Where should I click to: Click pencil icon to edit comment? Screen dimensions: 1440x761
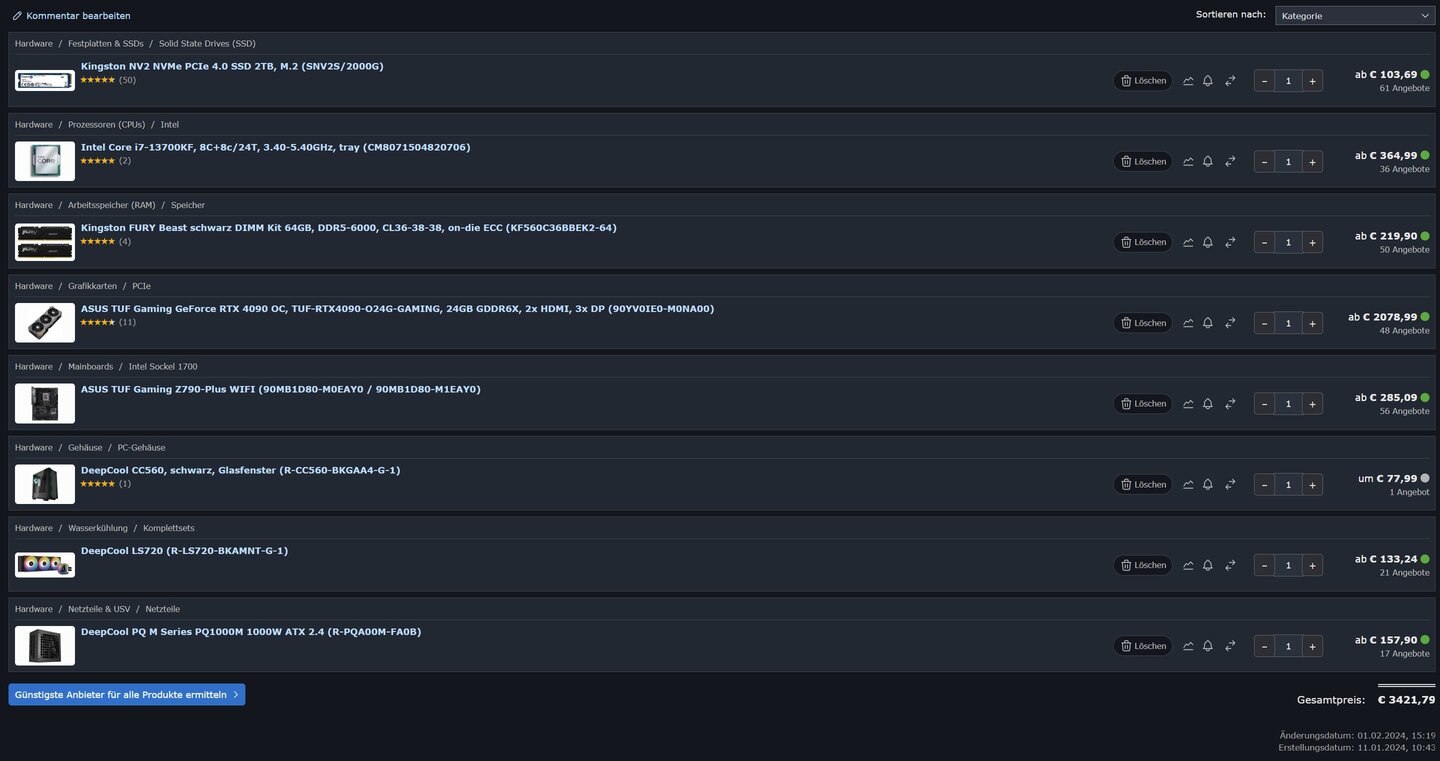click(x=17, y=16)
